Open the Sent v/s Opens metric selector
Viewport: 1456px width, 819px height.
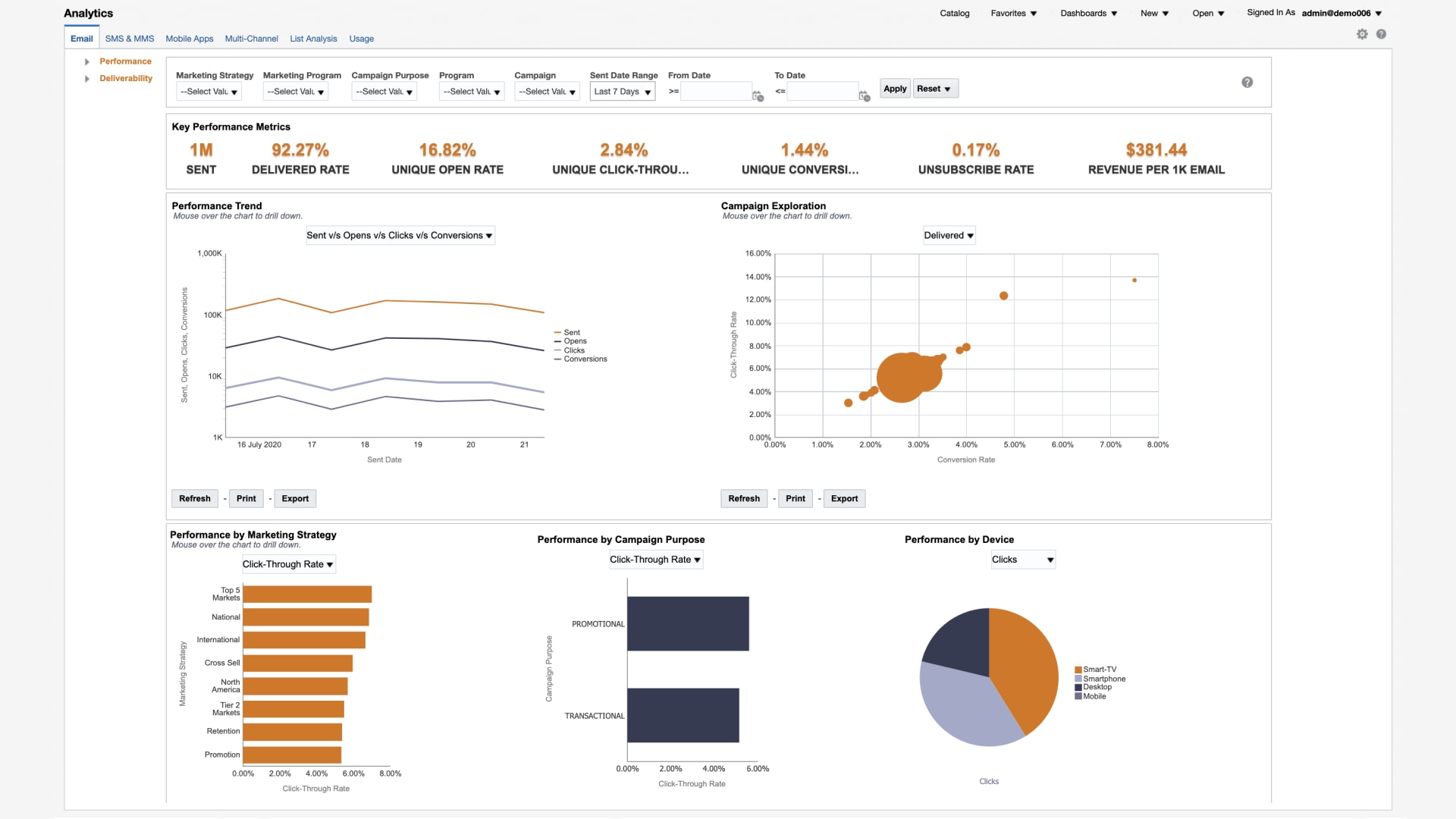pyautogui.click(x=400, y=235)
